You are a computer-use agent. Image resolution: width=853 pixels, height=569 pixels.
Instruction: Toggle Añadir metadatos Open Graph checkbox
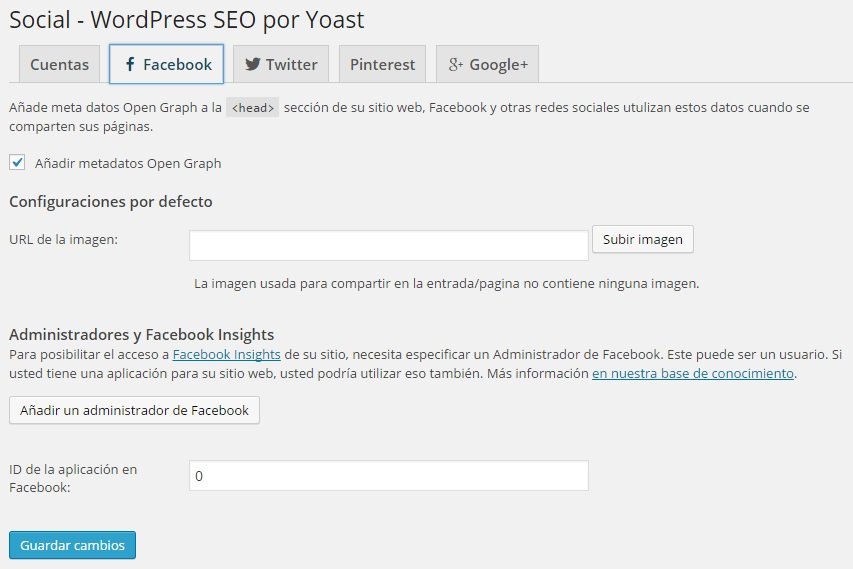(17, 162)
